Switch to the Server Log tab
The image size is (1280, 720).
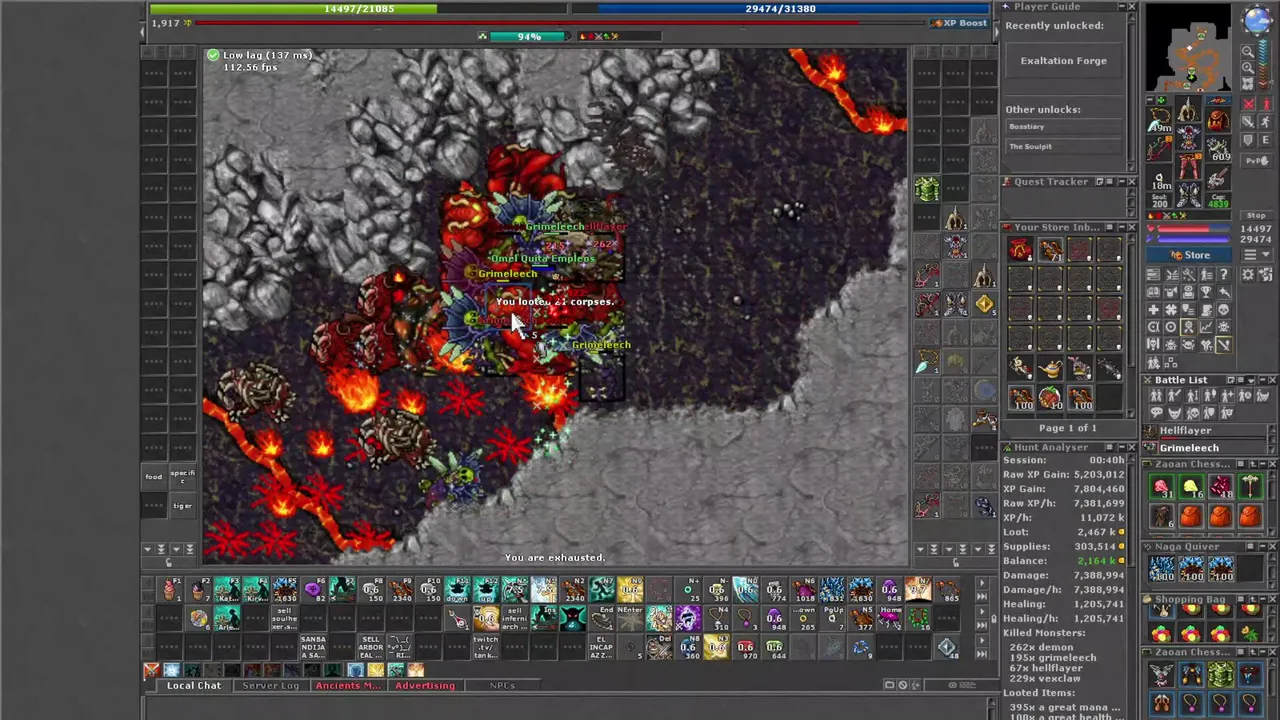(x=270, y=685)
